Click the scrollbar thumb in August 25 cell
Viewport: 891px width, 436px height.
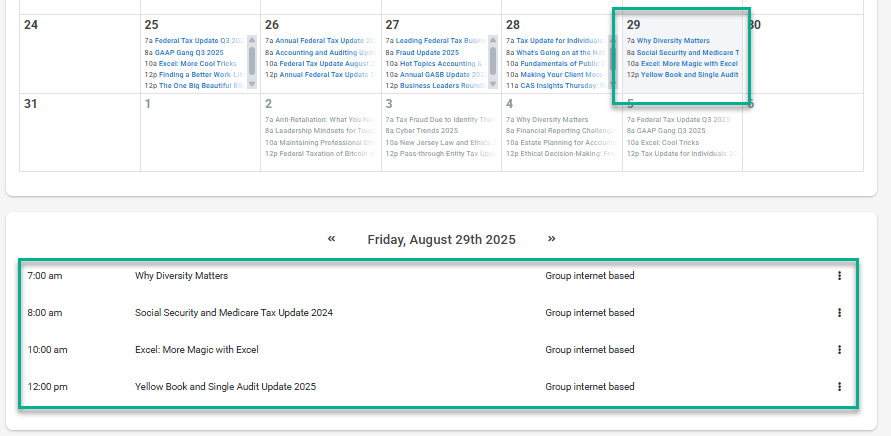pyautogui.click(x=252, y=60)
